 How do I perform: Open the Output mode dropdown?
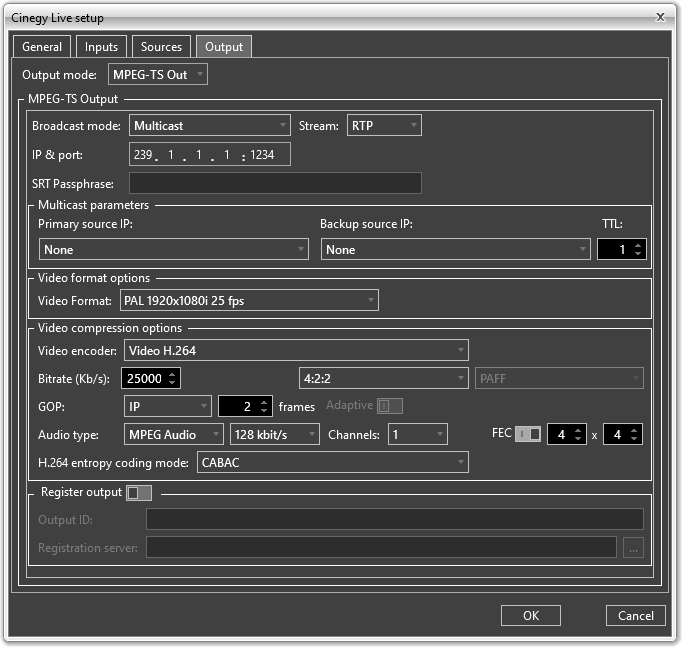click(158, 74)
